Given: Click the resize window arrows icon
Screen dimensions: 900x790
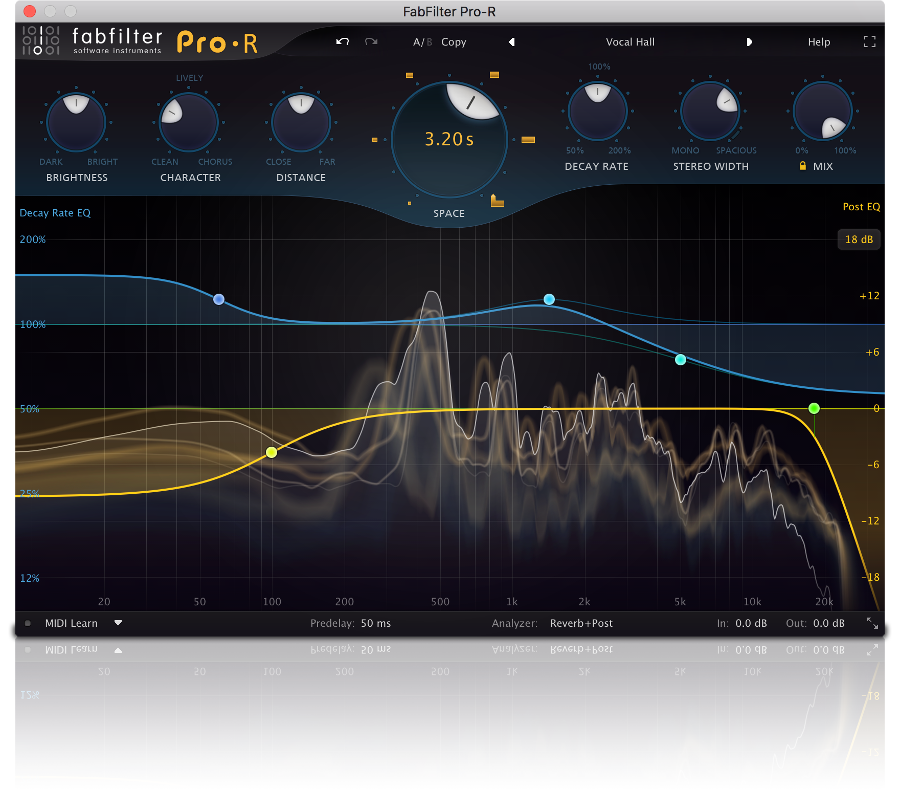Looking at the screenshot, I should (872, 623).
